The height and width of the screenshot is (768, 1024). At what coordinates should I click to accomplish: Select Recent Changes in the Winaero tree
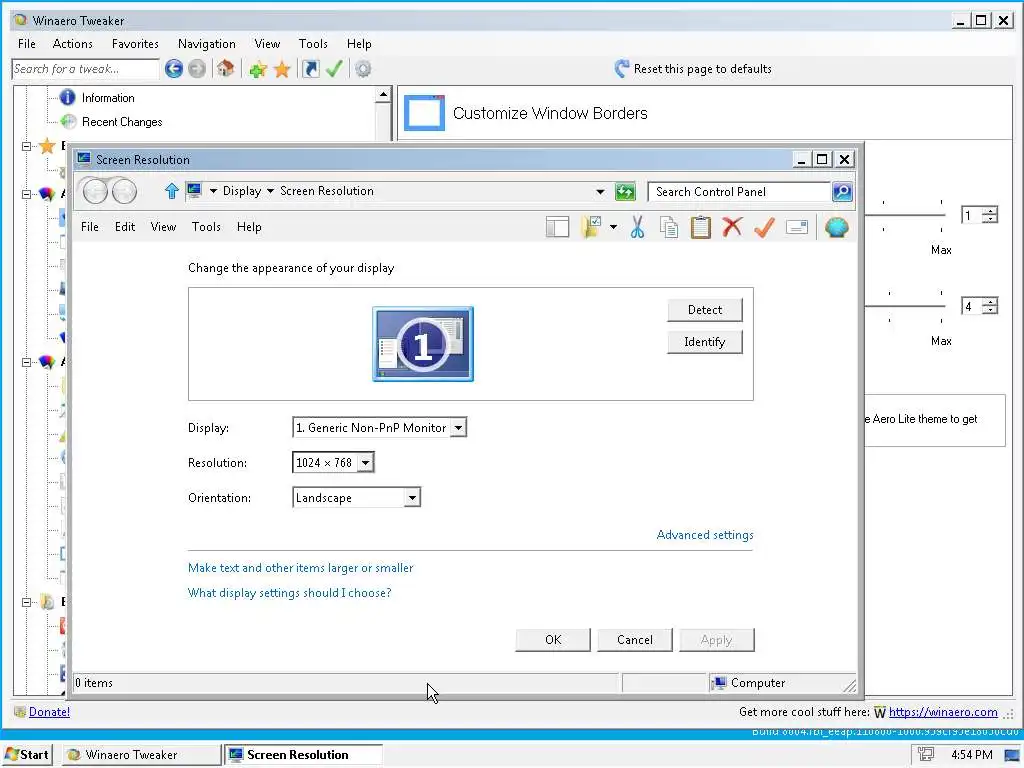pos(122,122)
